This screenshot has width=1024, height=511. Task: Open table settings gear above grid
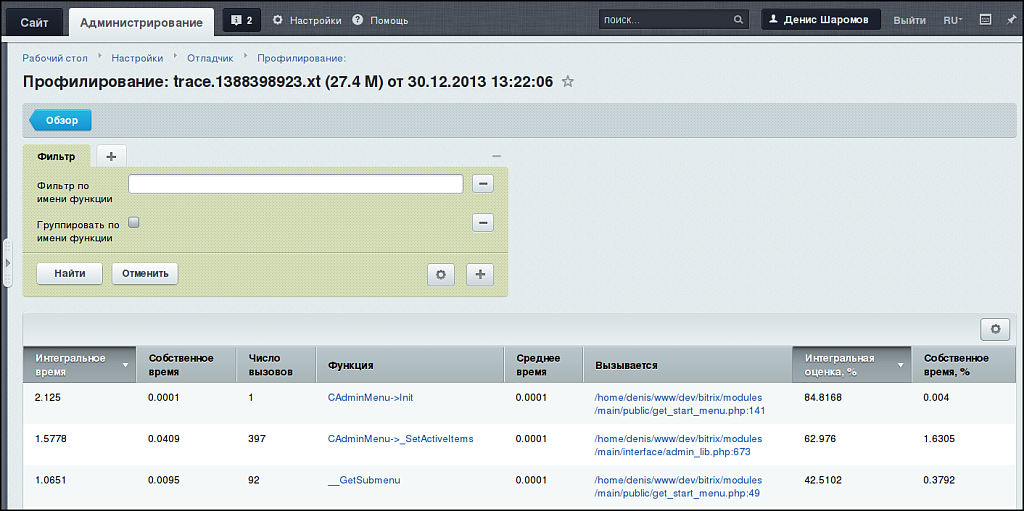[x=994, y=329]
